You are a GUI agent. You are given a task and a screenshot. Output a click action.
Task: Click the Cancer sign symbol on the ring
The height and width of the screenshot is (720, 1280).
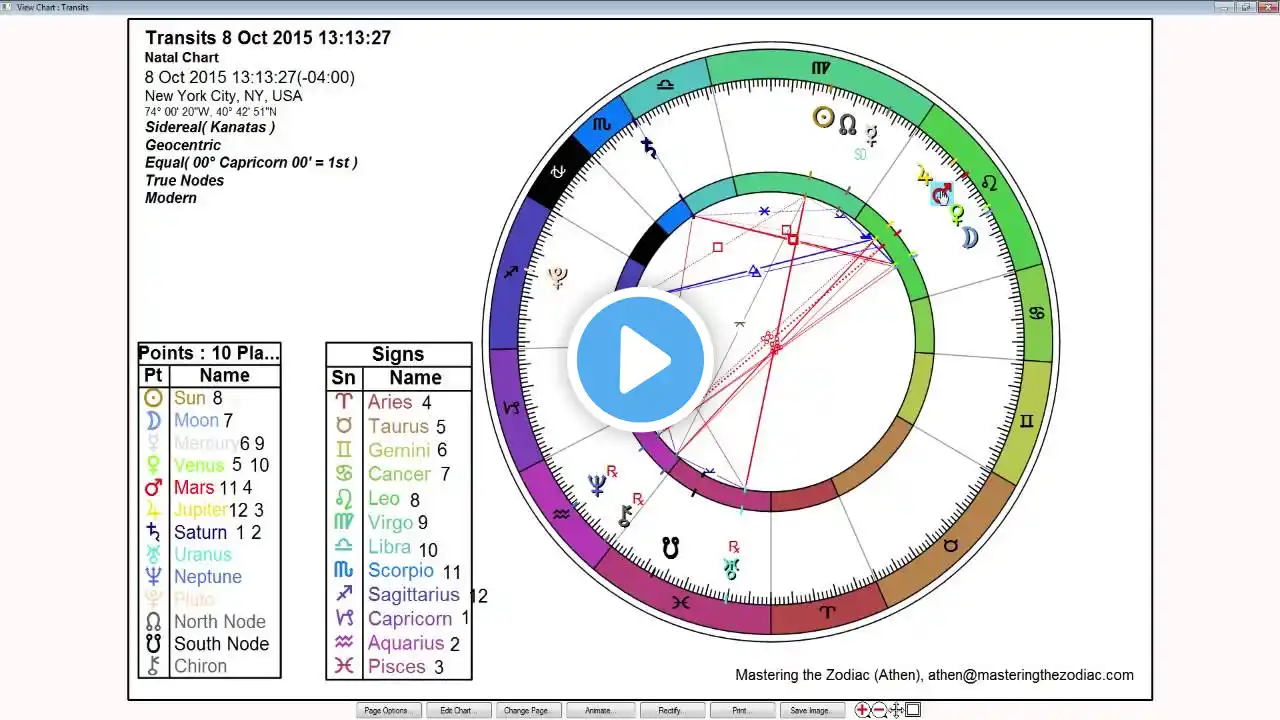pos(1037,313)
